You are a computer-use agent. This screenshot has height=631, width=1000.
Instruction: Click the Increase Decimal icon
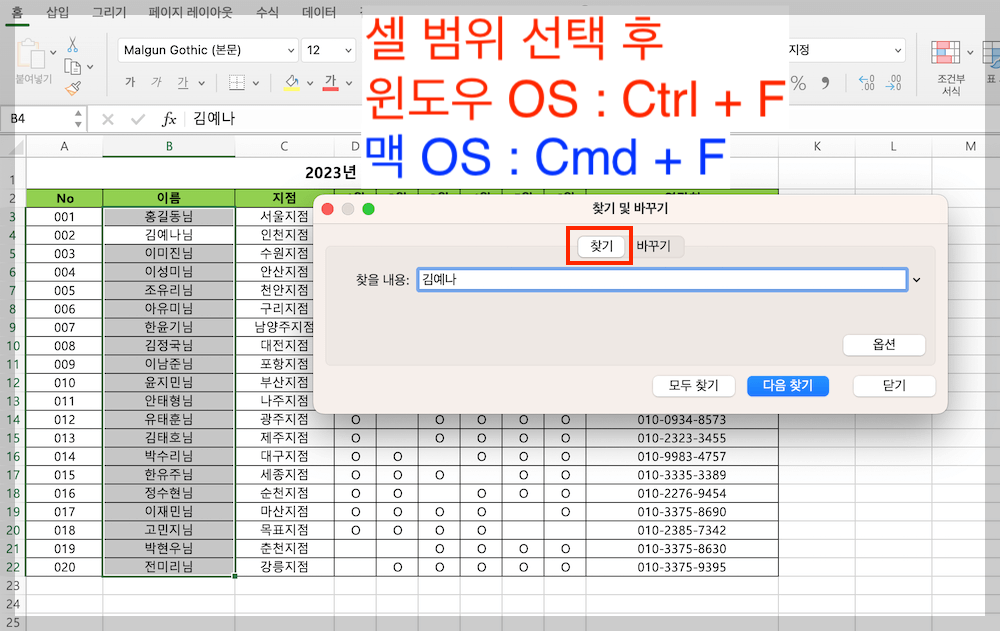(x=866, y=83)
